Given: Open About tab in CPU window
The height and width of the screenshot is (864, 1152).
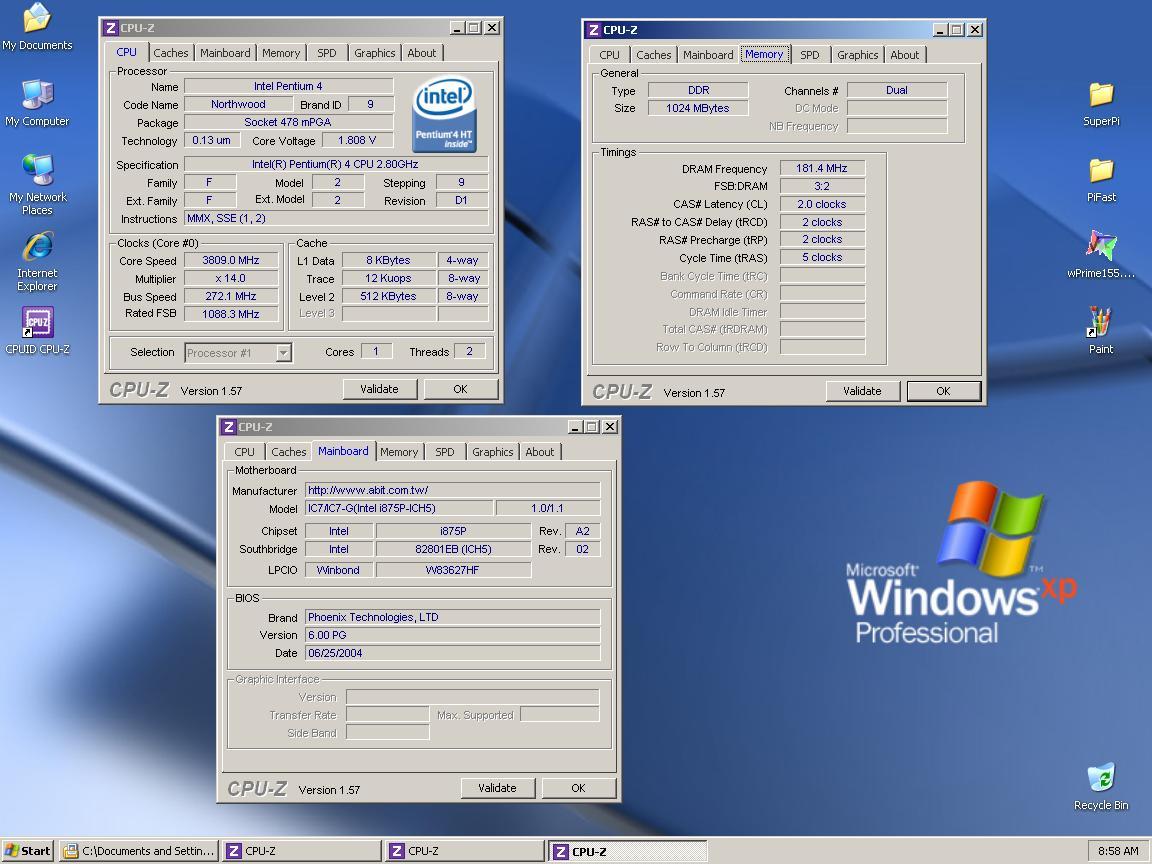Looking at the screenshot, I should 422,53.
